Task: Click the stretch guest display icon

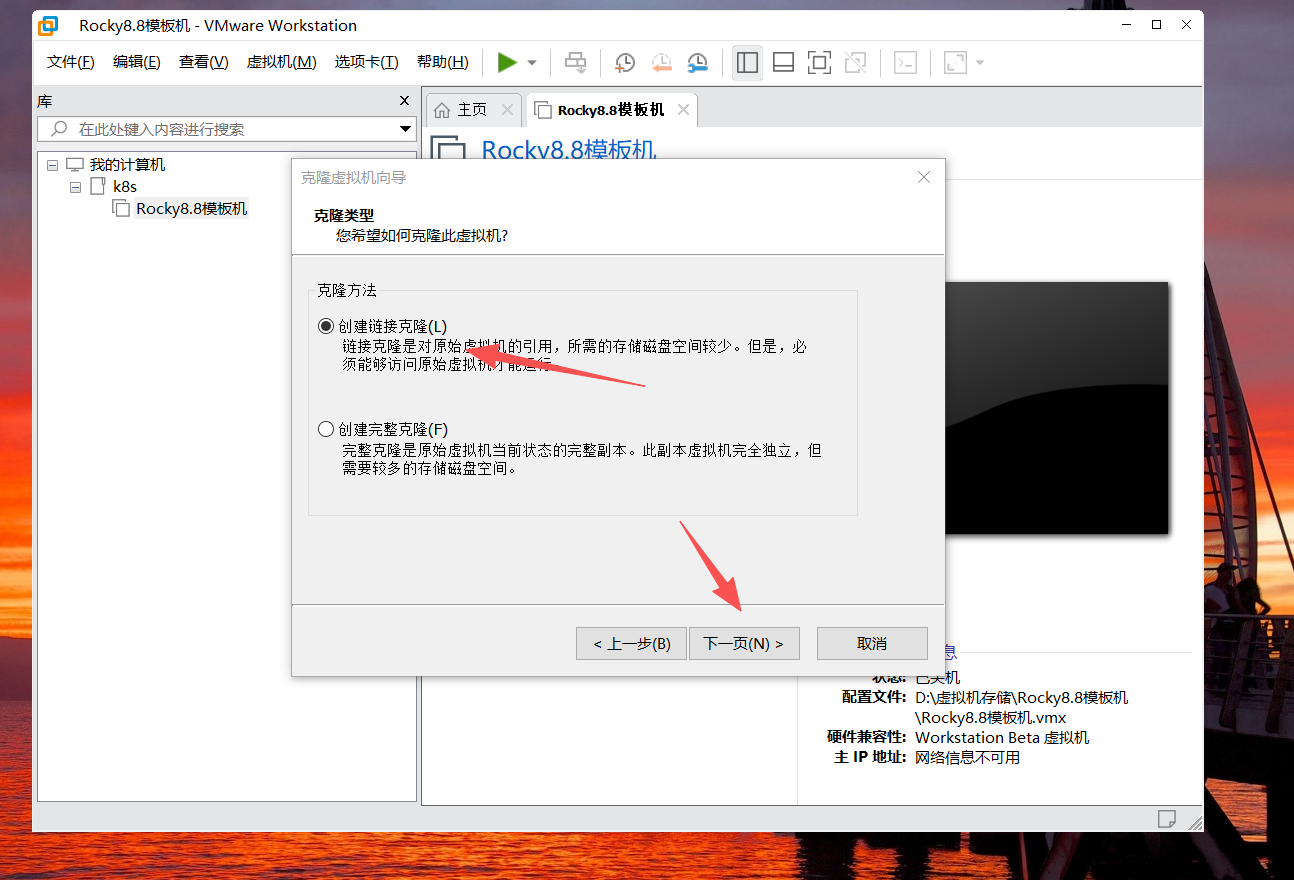Action: 955,62
